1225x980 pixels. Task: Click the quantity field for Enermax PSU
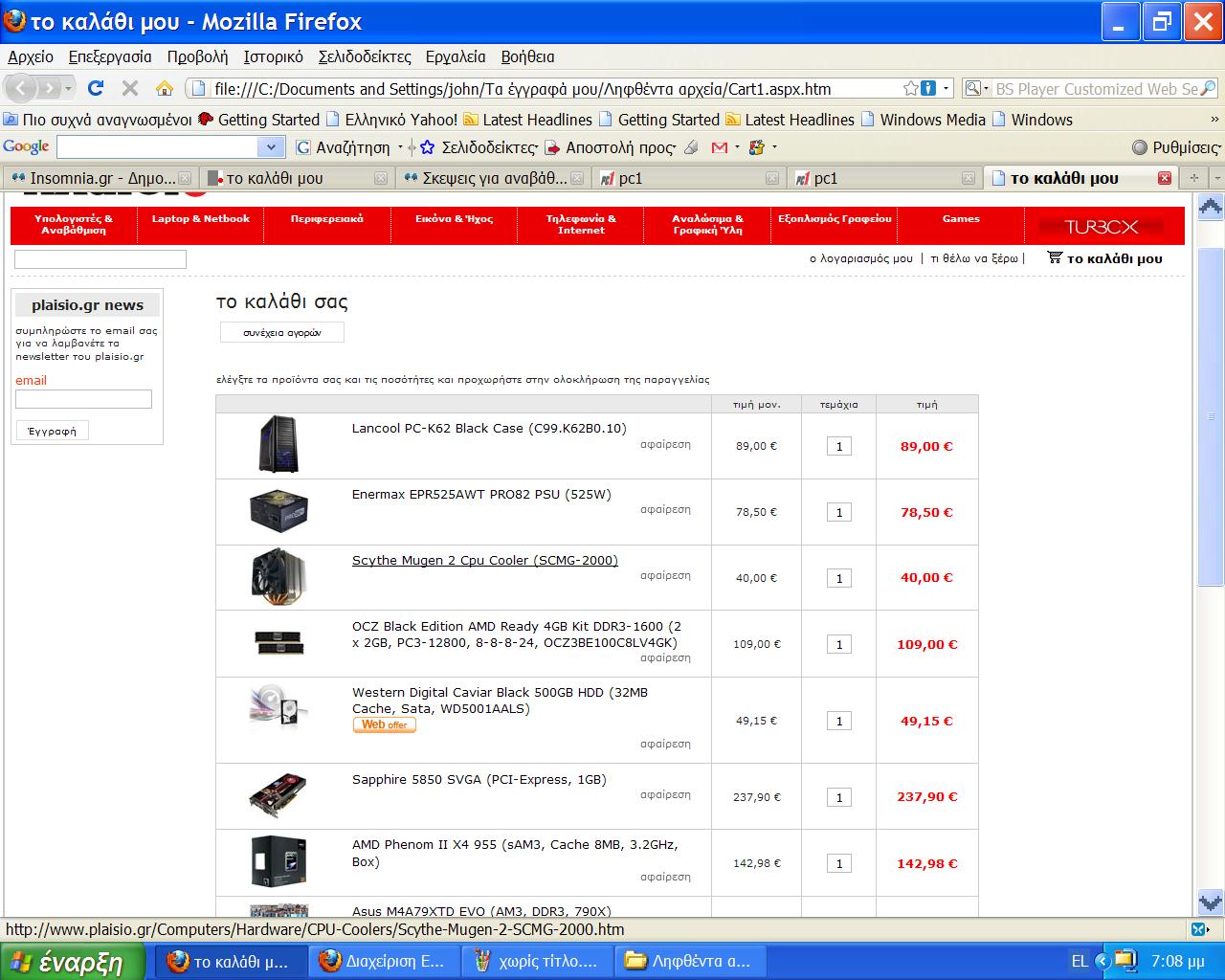coord(838,512)
